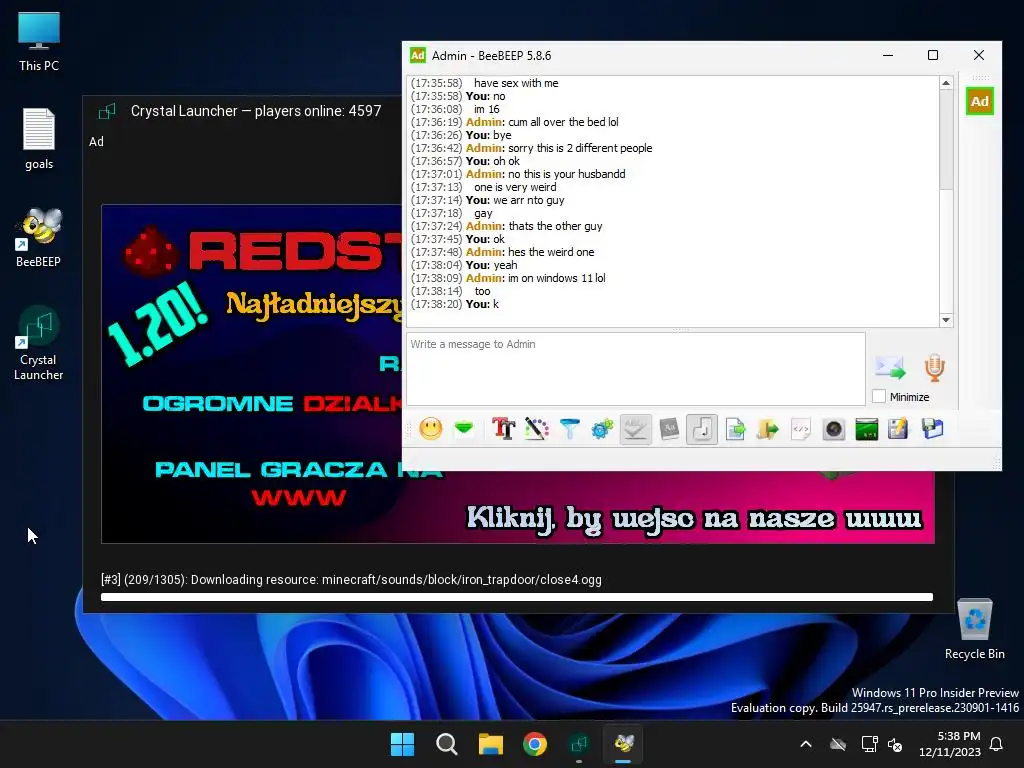Select the Recycle Bin desktop icon

click(x=974, y=629)
